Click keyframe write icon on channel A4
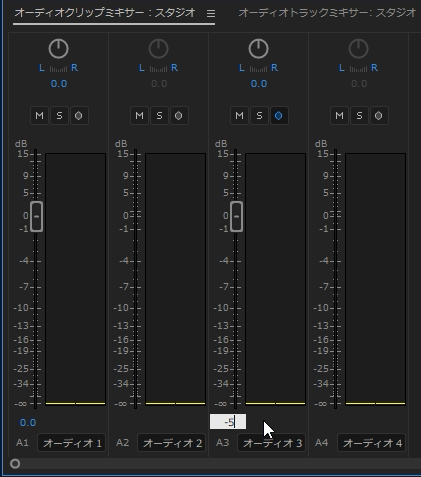This screenshot has height=477, width=421. [x=379, y=116]
